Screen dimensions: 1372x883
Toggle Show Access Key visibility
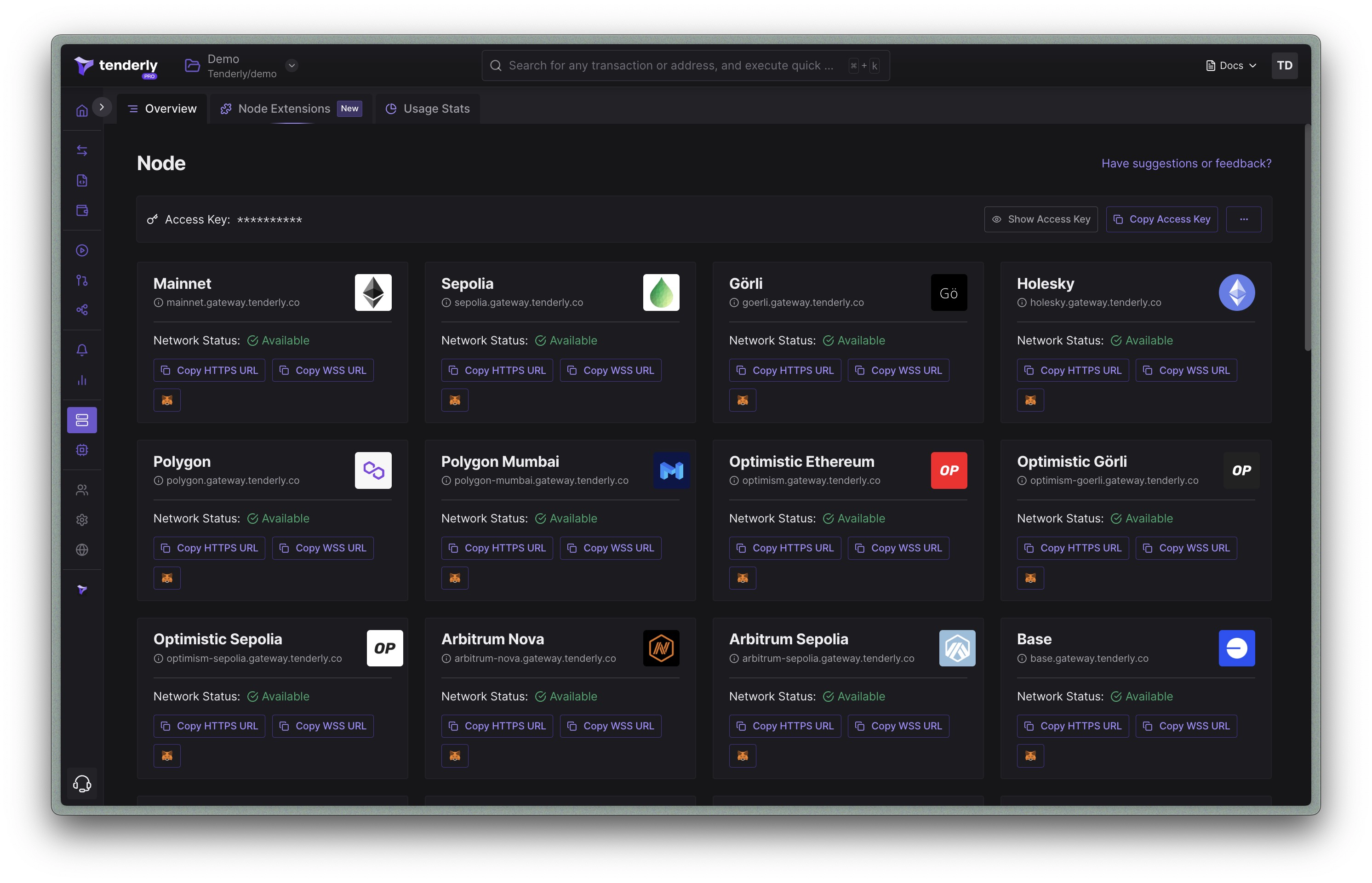click(x=1041, y=219)
